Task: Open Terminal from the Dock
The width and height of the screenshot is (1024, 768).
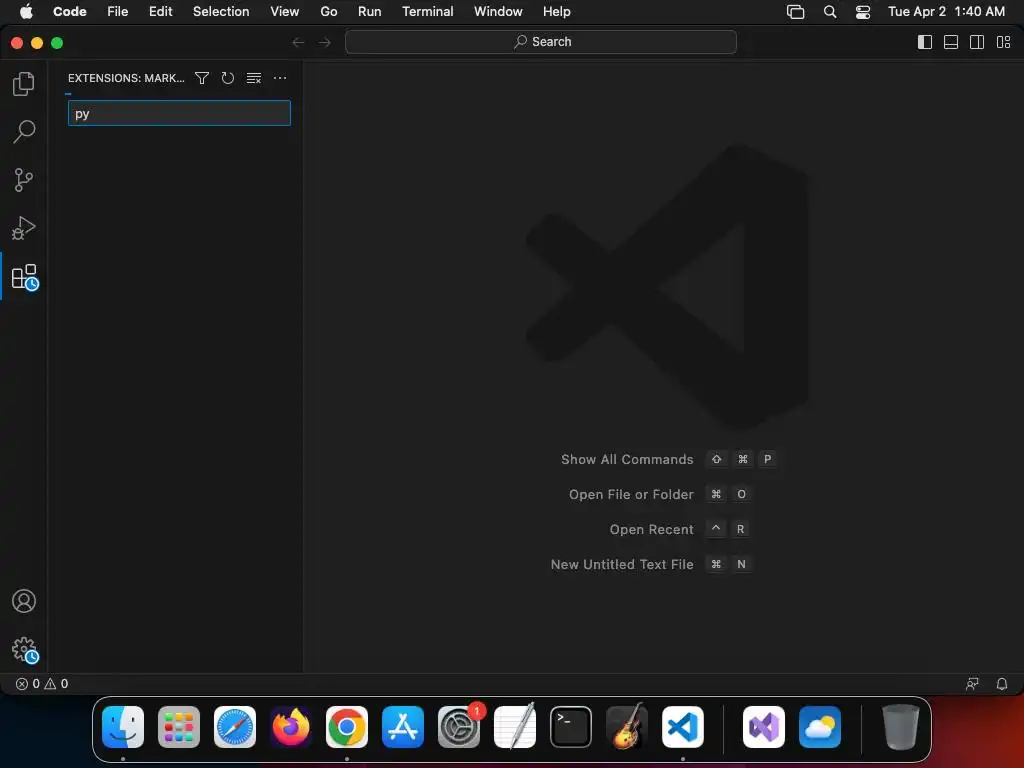Action: coord(571,727)
